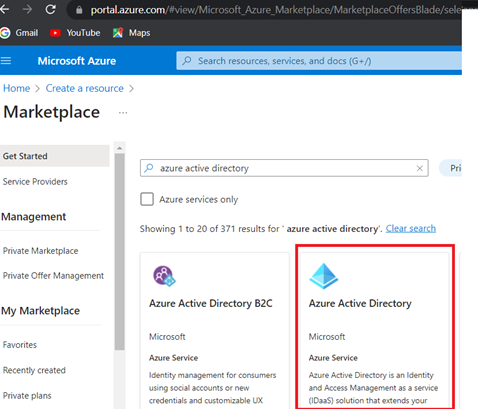Click the Azure Active Directory B2C icon
The image size is (478, 409).
coord(164,276)
